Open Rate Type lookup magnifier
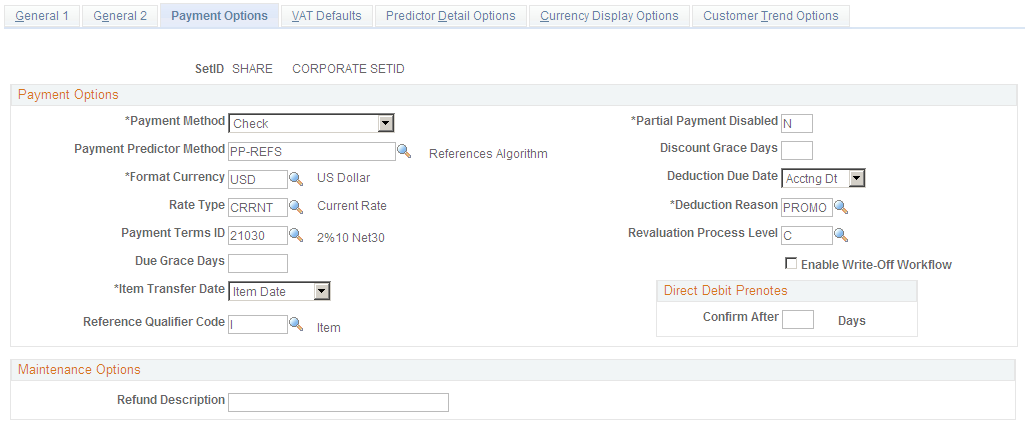The image size is (1025, 429). (x=296, y=207)
